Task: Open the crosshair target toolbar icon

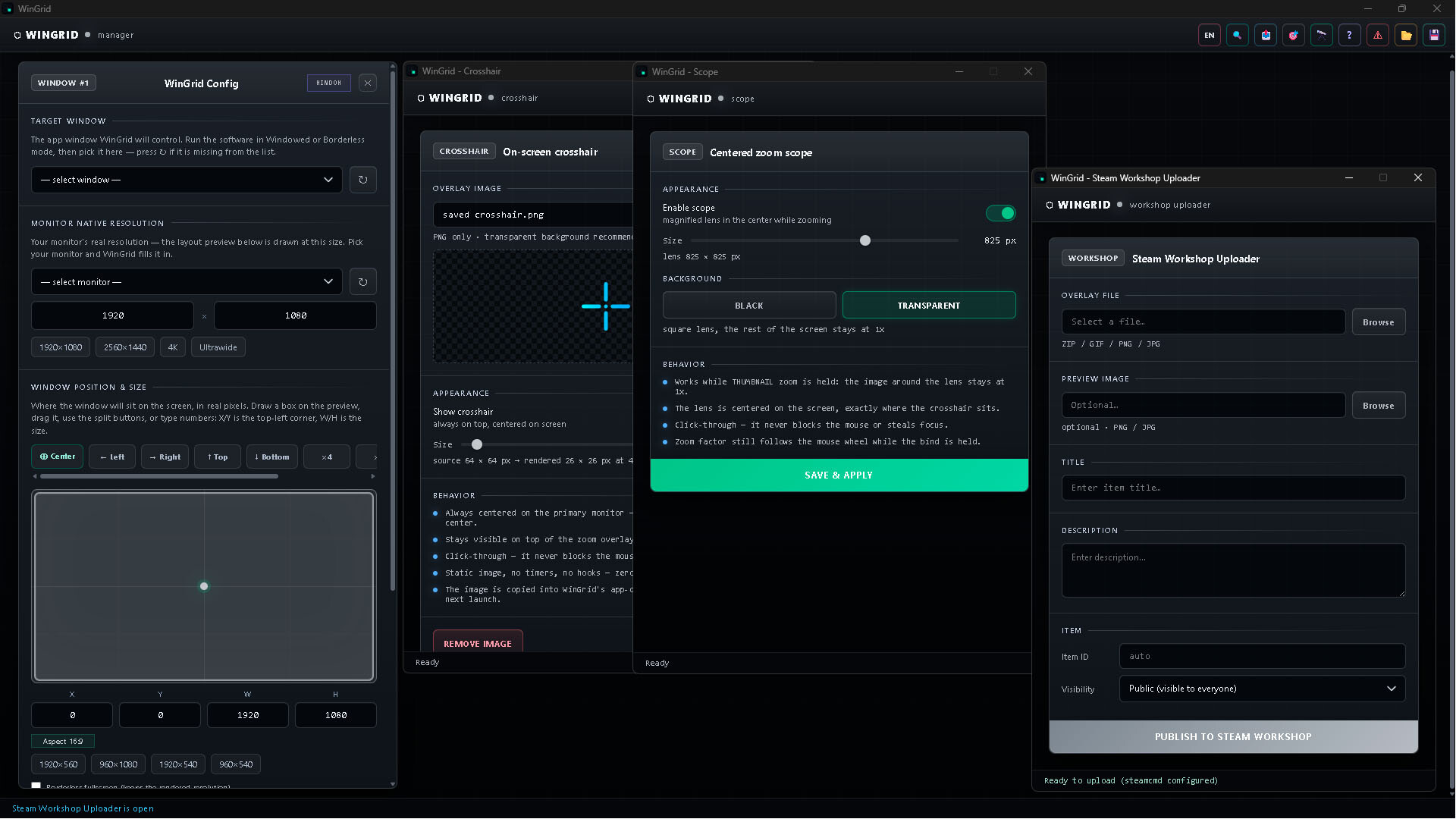Action: 1294,35
